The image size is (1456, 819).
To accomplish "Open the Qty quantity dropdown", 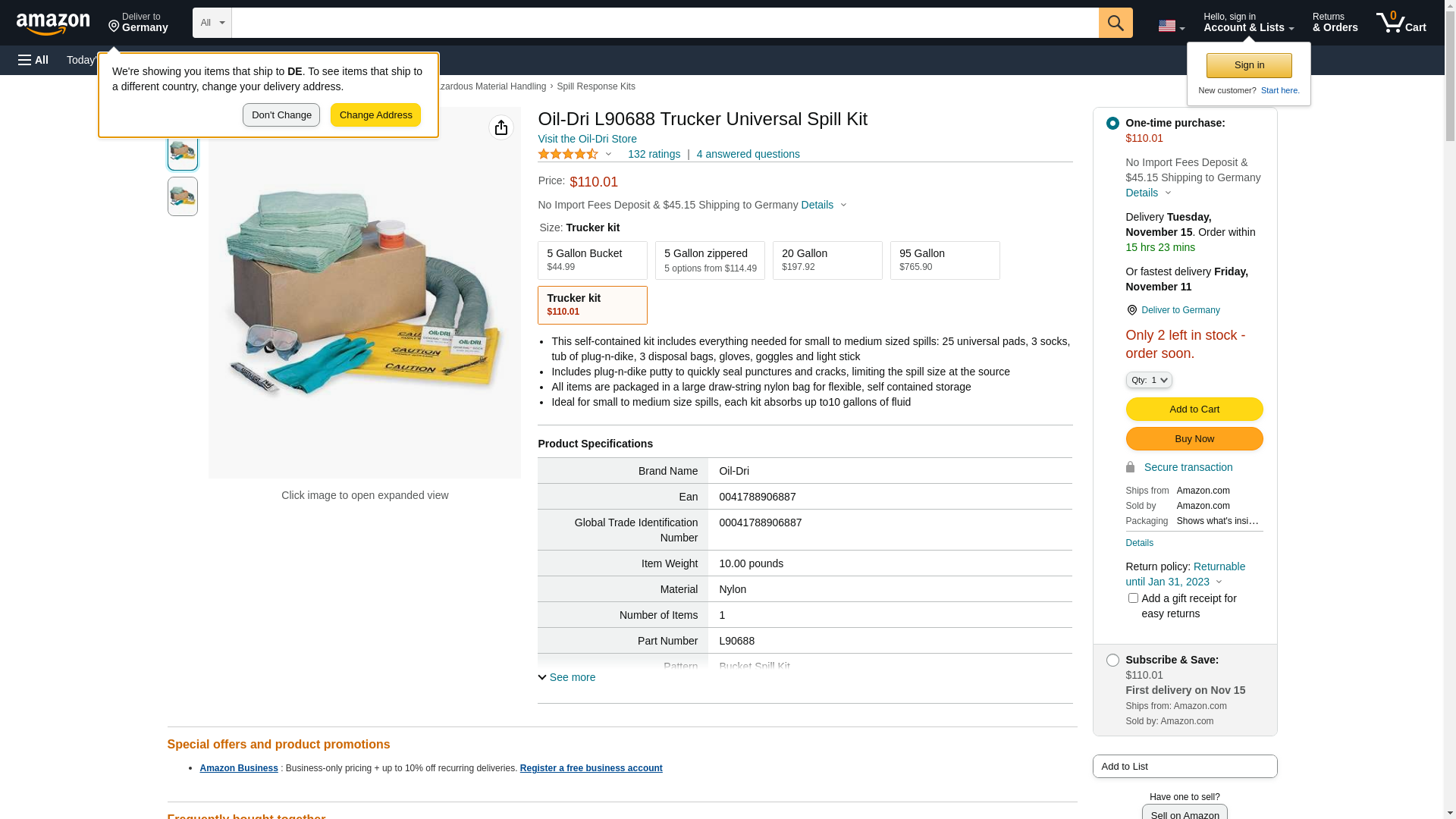I will pyautogui.click(x=1149, y=380).
